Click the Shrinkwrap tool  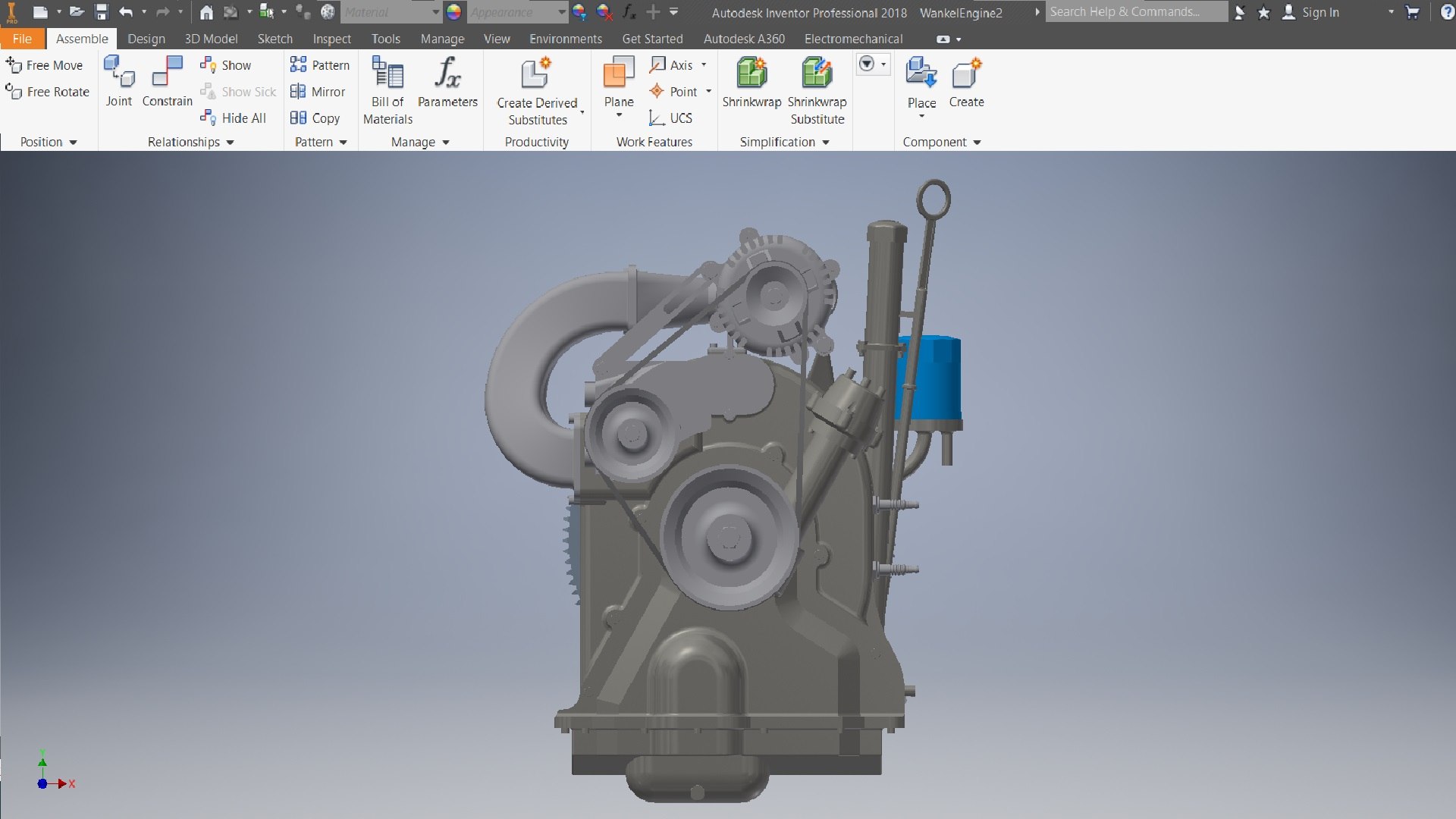click(752, 82)
